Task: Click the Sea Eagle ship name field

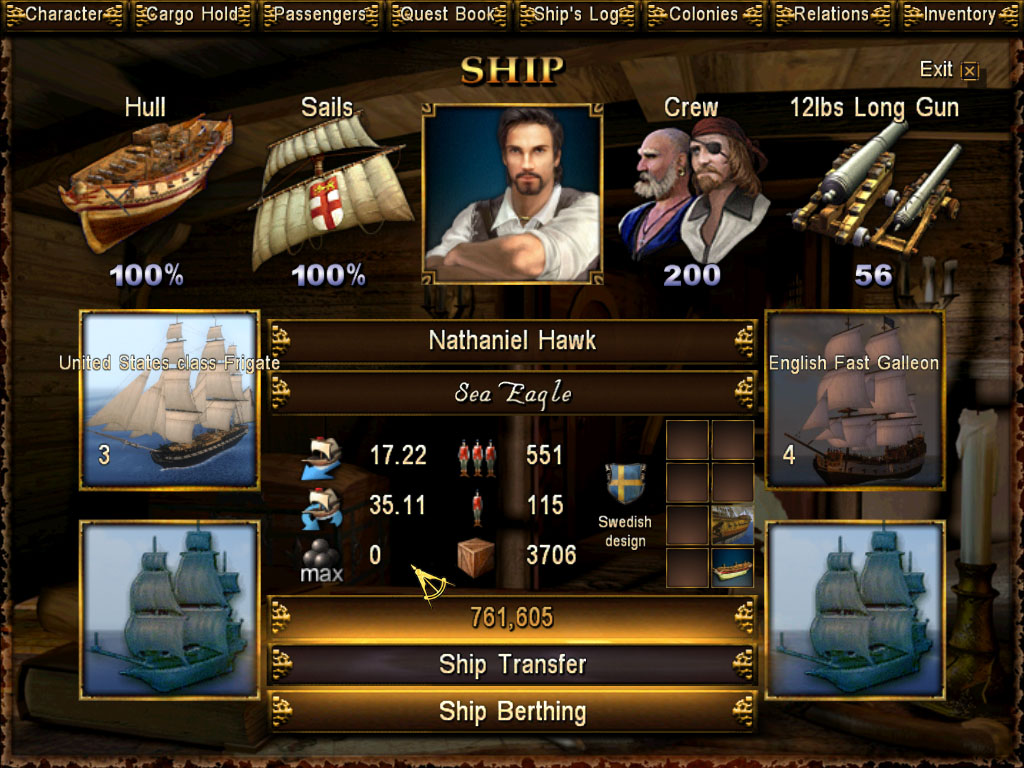Action: pyautogui.click(x=513, y=393)
